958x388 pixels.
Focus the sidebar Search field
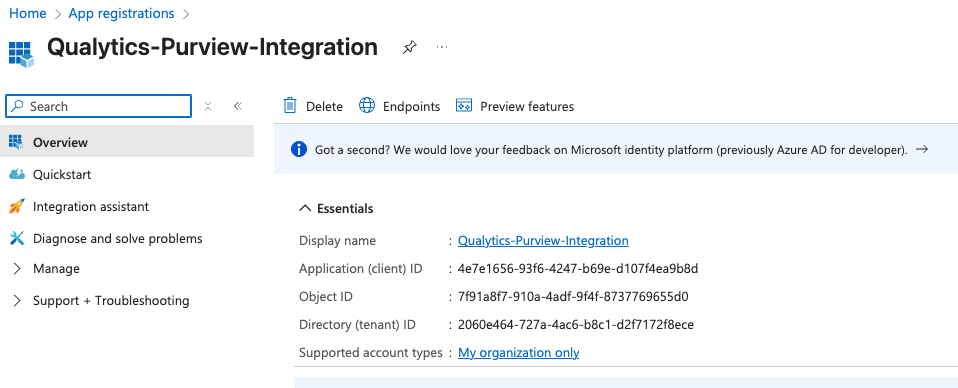98,106
